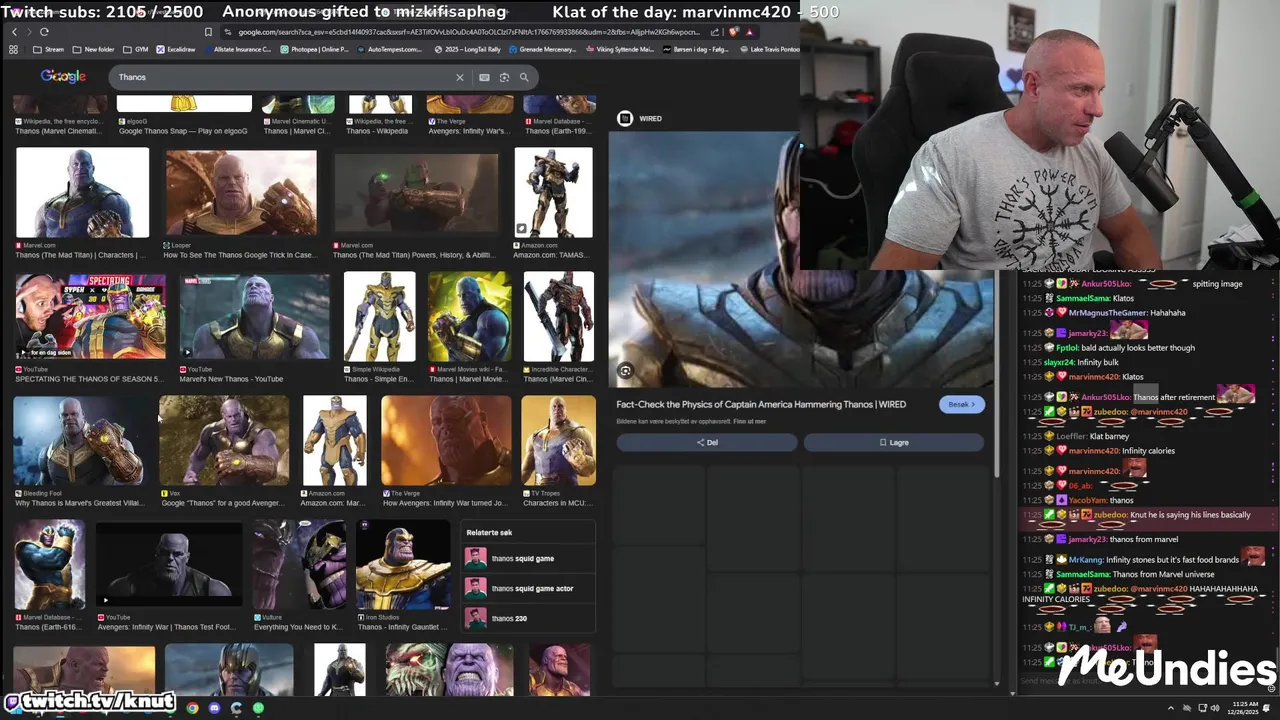
Task: Click the Lagre save button
Action: coord(894,442)
